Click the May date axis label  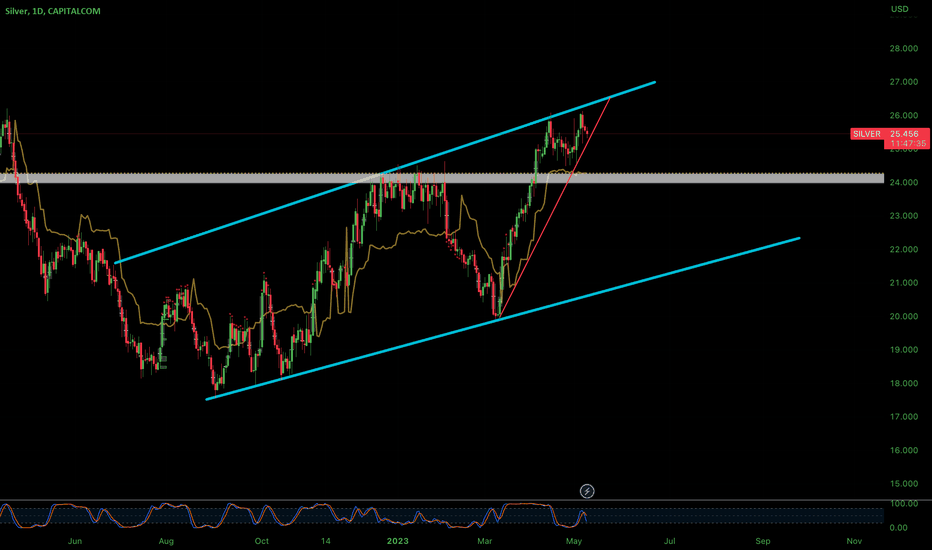coord(574,541)
